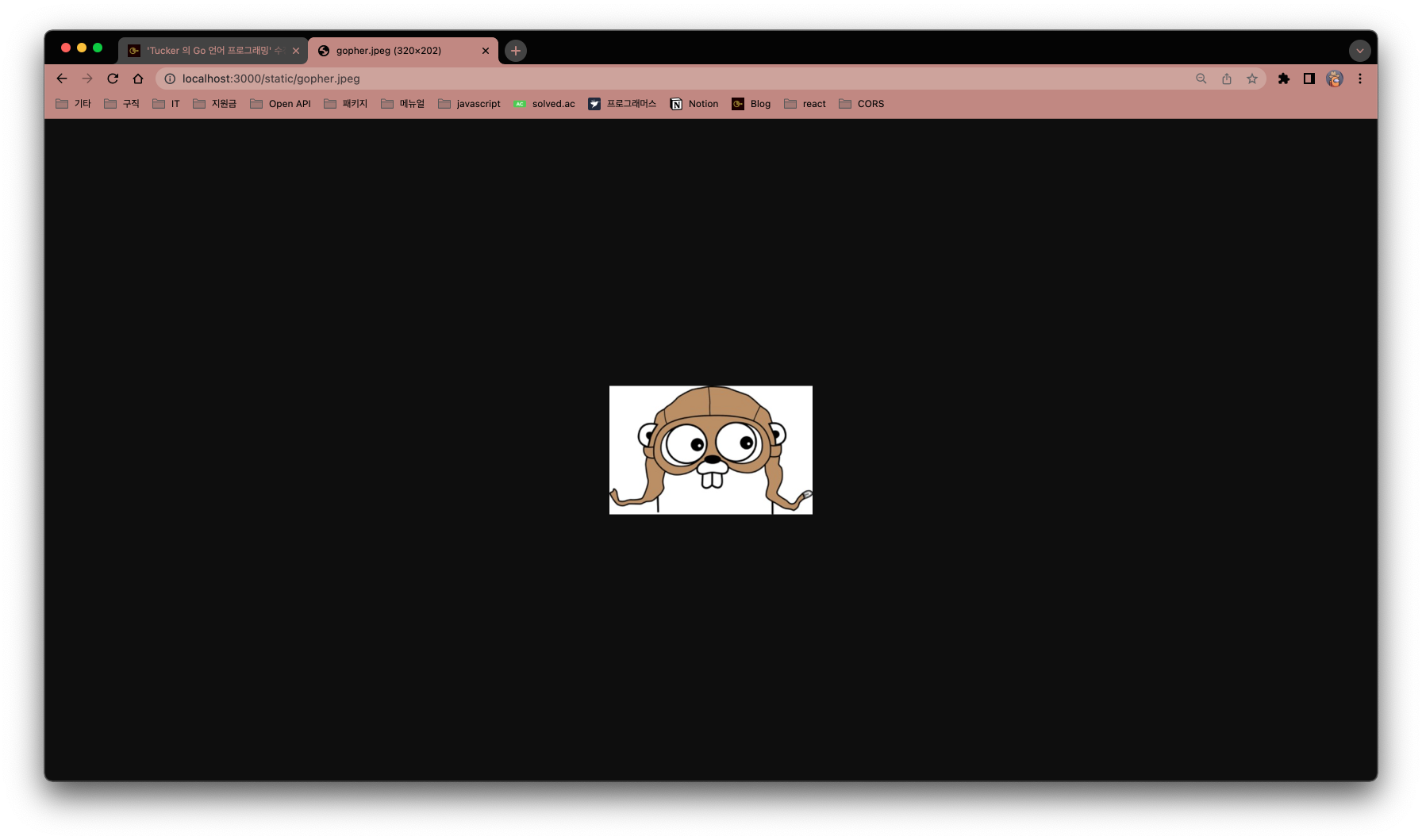1422x840 pixels.
Task: Open the 지원금 bookmark folder
Action: (x=214, y=104)
